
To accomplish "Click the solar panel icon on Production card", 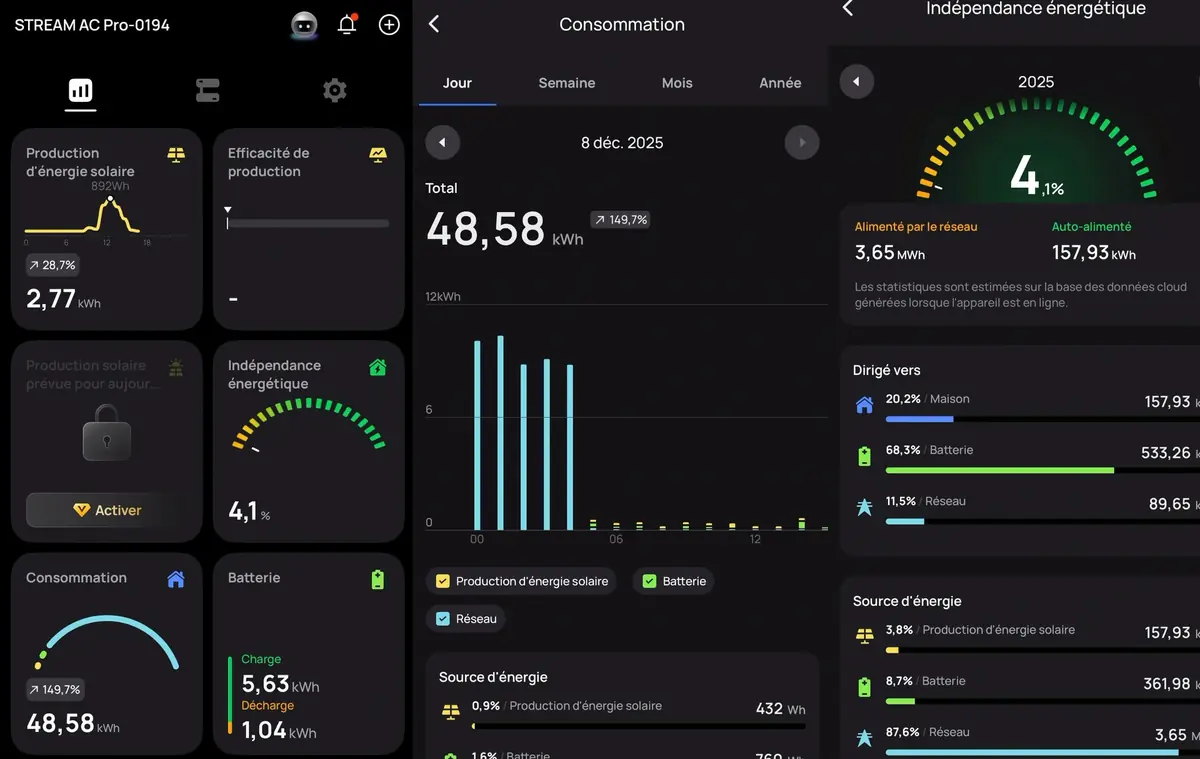I will tap(176, 156).
